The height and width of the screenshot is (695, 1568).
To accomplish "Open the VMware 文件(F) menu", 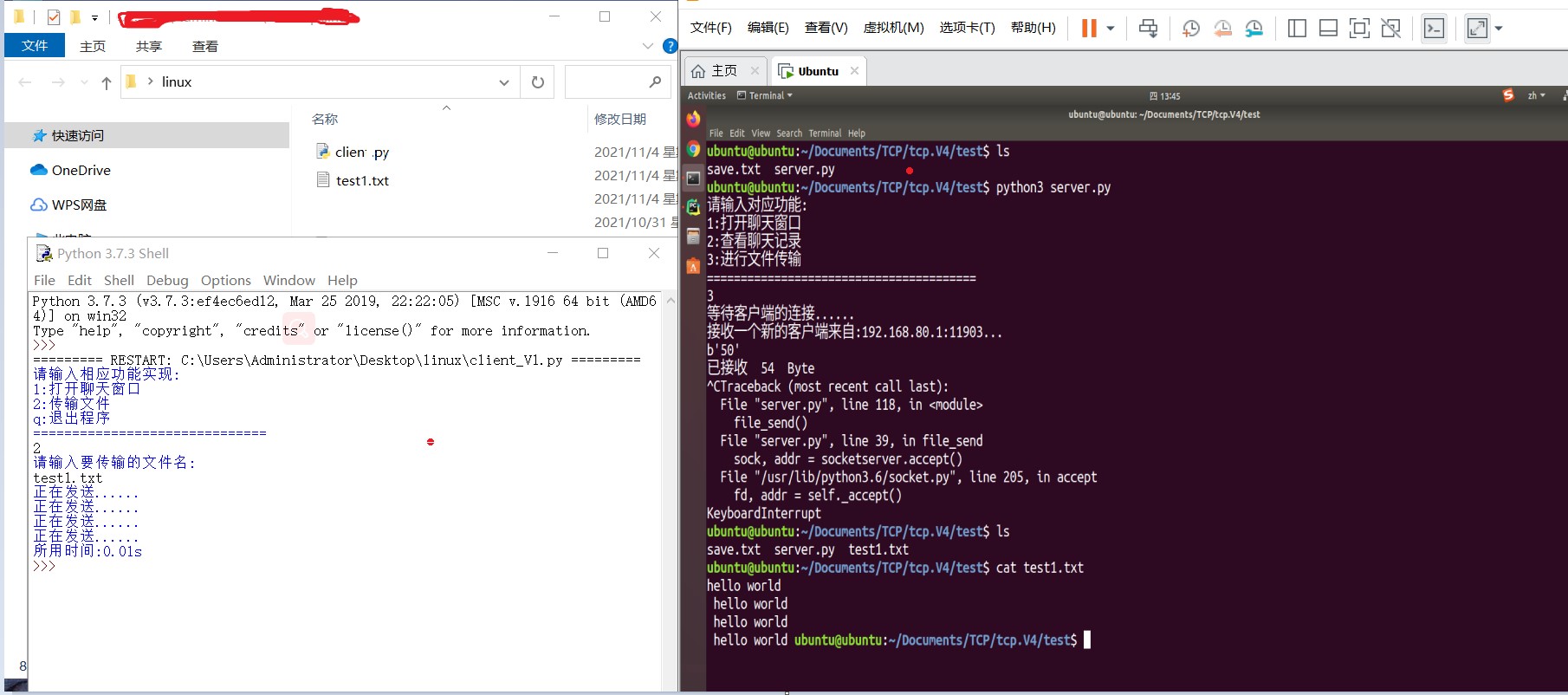I will [x=711, y=28].
